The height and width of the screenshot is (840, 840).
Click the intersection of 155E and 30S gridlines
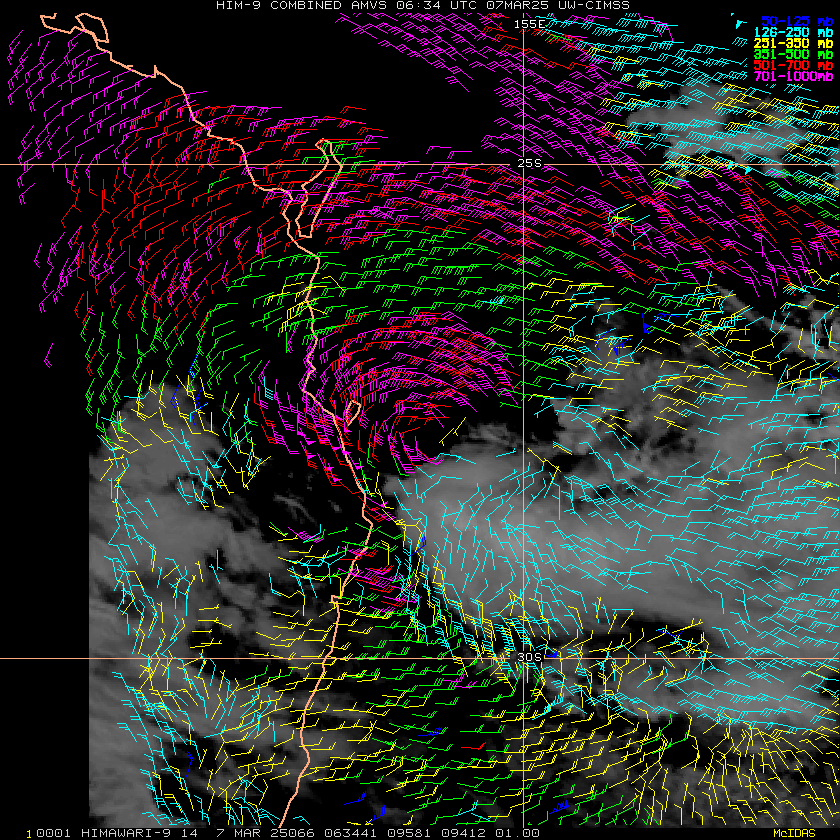[x=524, y=658]
